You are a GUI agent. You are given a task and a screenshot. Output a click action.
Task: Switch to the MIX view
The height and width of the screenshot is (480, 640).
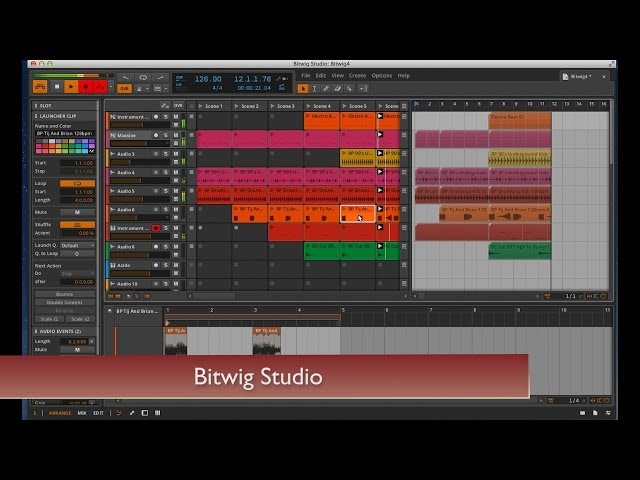(x=82, y=413)
